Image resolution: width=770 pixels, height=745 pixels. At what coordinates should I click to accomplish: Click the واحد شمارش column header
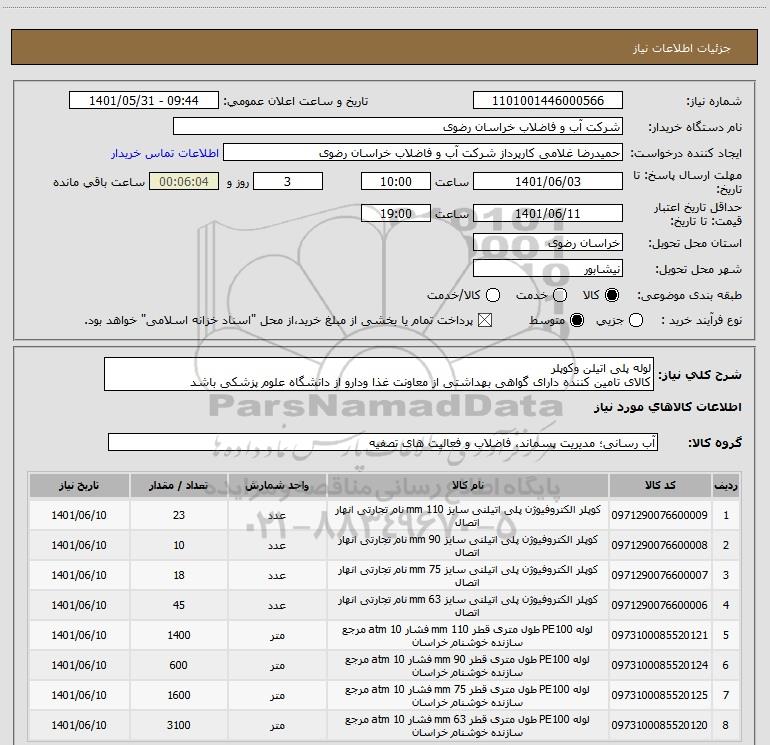click(277, 485)
